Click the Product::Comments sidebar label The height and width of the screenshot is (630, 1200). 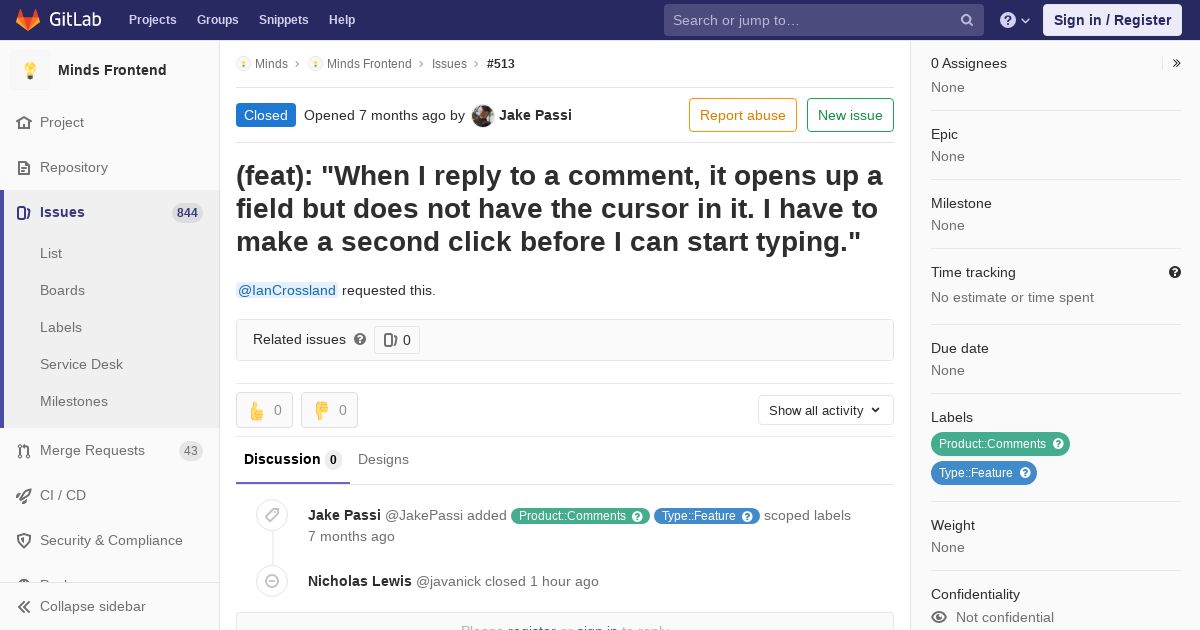pos(992,444)
